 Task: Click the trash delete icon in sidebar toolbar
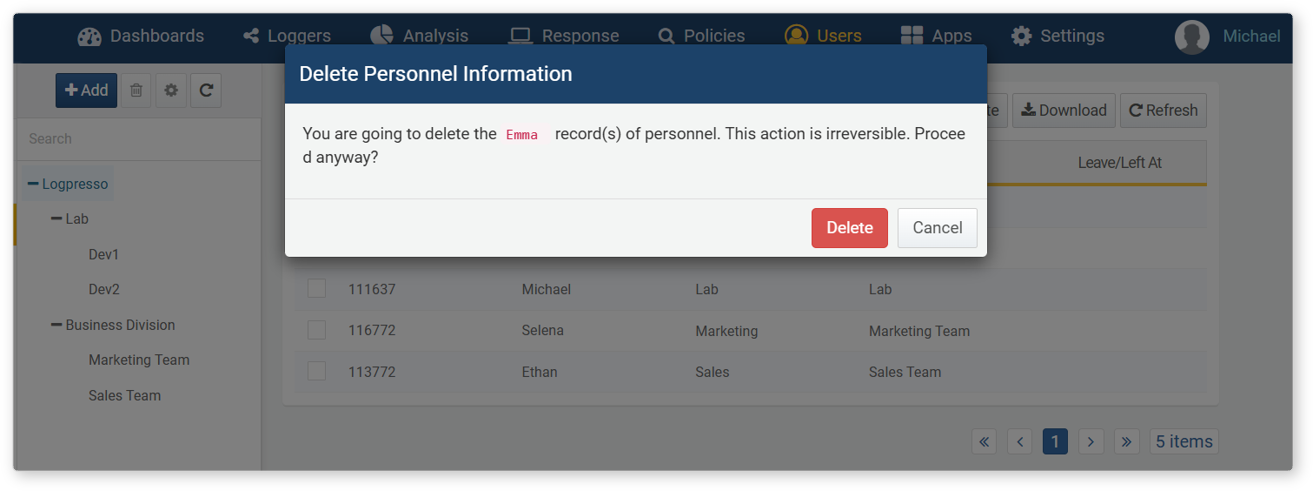click(x=136, y=90)
